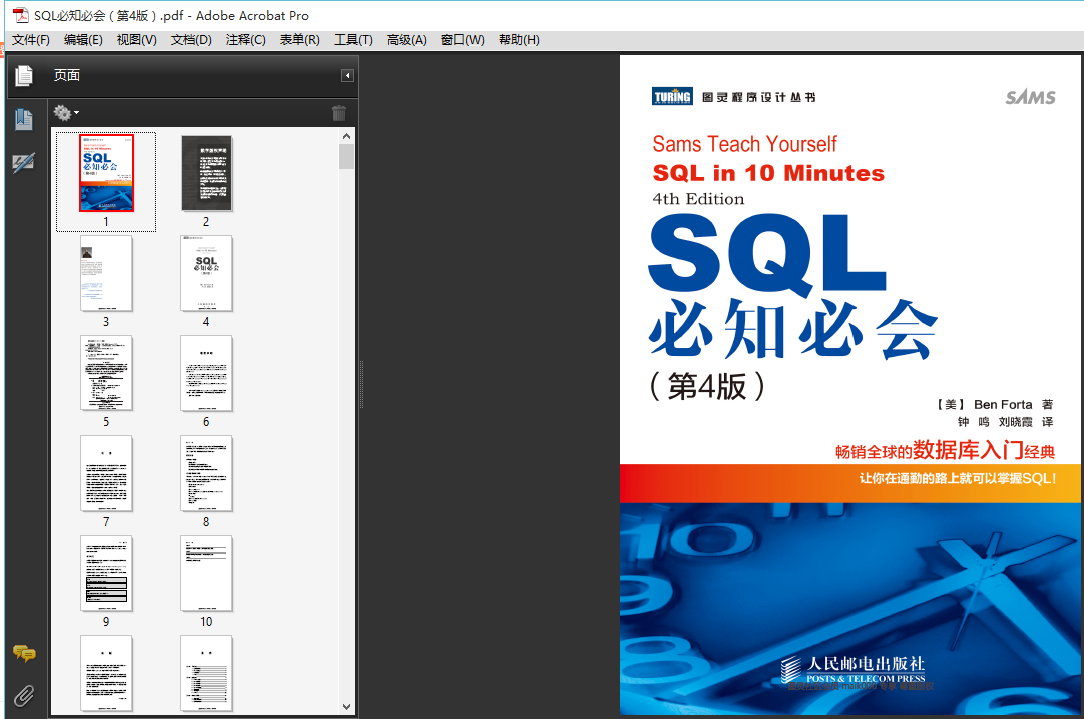The height and width of the screenshot is (719, 1084).
Task: Open the Attachments paperclip panel
Action: [24, 695]
